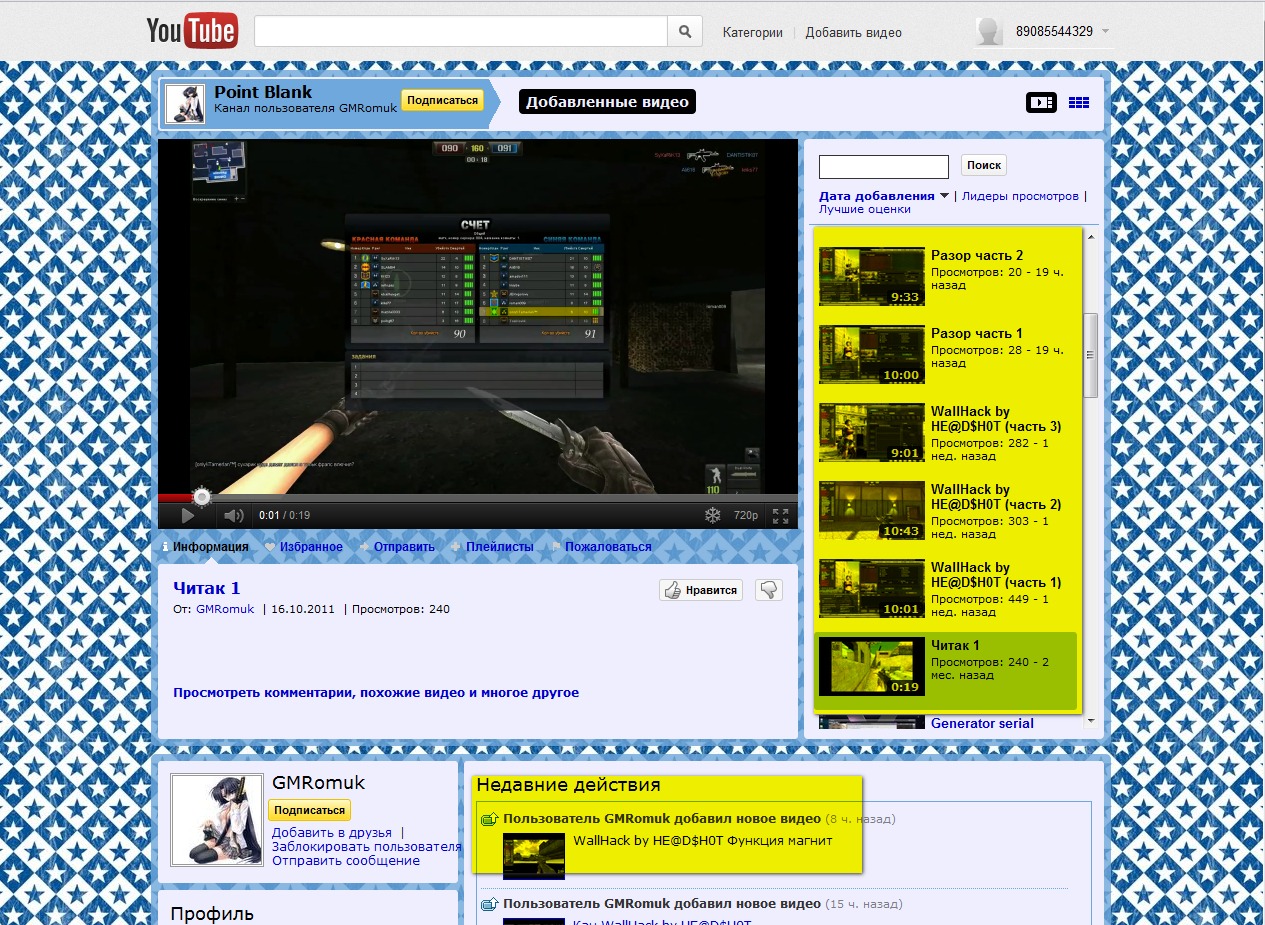1265x925 pixels.
Task: Click the Поиск button in the channel sidebar
Action: 984,165
